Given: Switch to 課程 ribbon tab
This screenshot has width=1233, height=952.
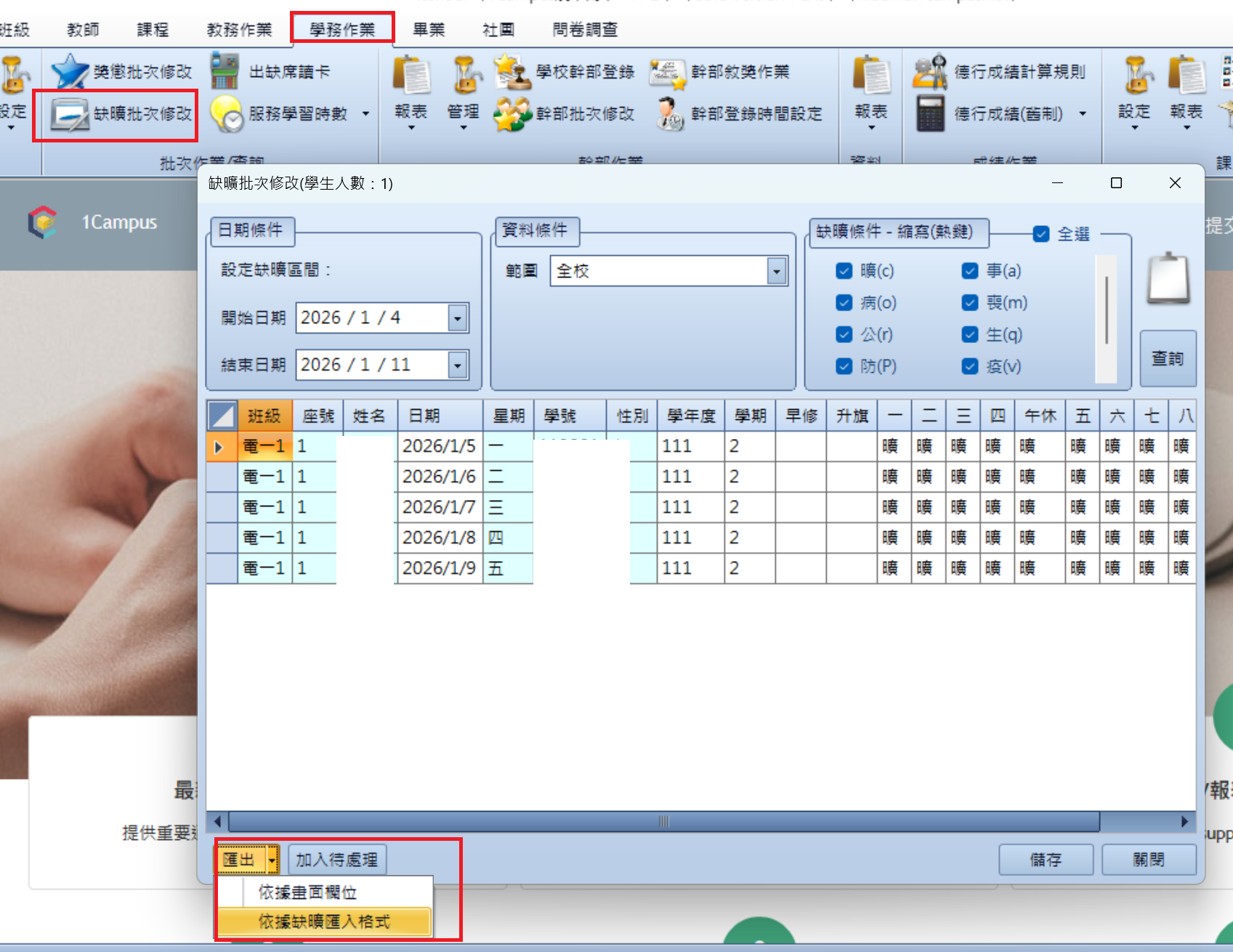Looking at the screenshot, I should click(x=153, y=30).
